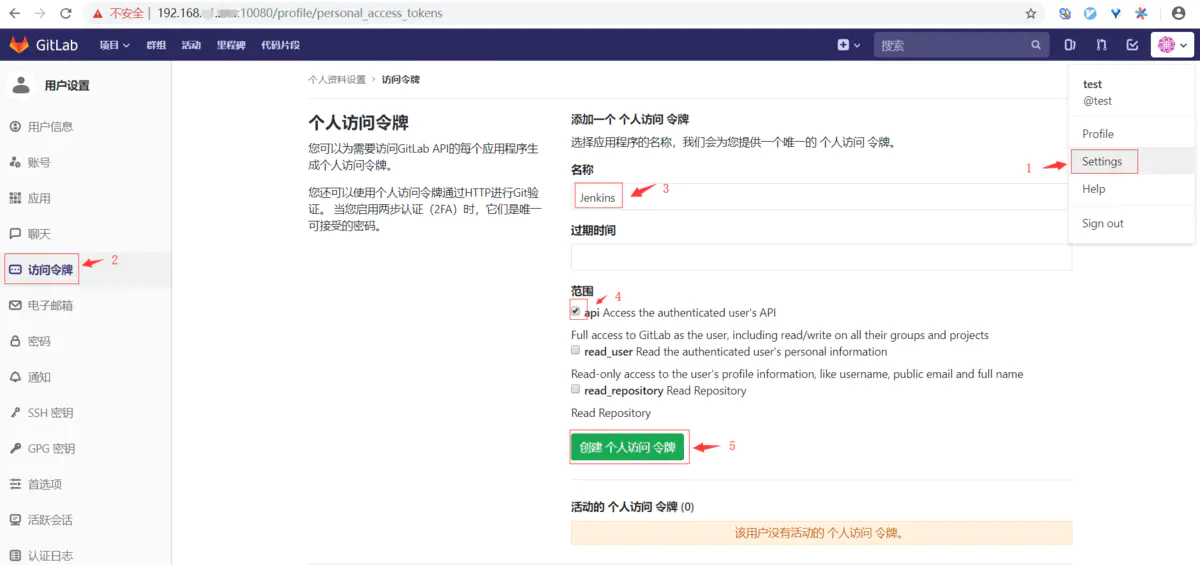Click the insecure site warning icon

pos(96,14)
